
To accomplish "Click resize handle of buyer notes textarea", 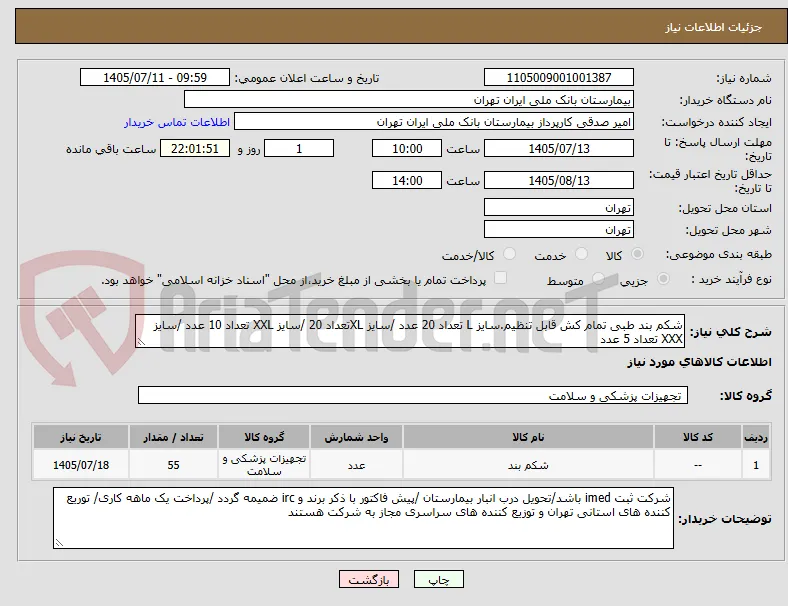I will point(59,543).
